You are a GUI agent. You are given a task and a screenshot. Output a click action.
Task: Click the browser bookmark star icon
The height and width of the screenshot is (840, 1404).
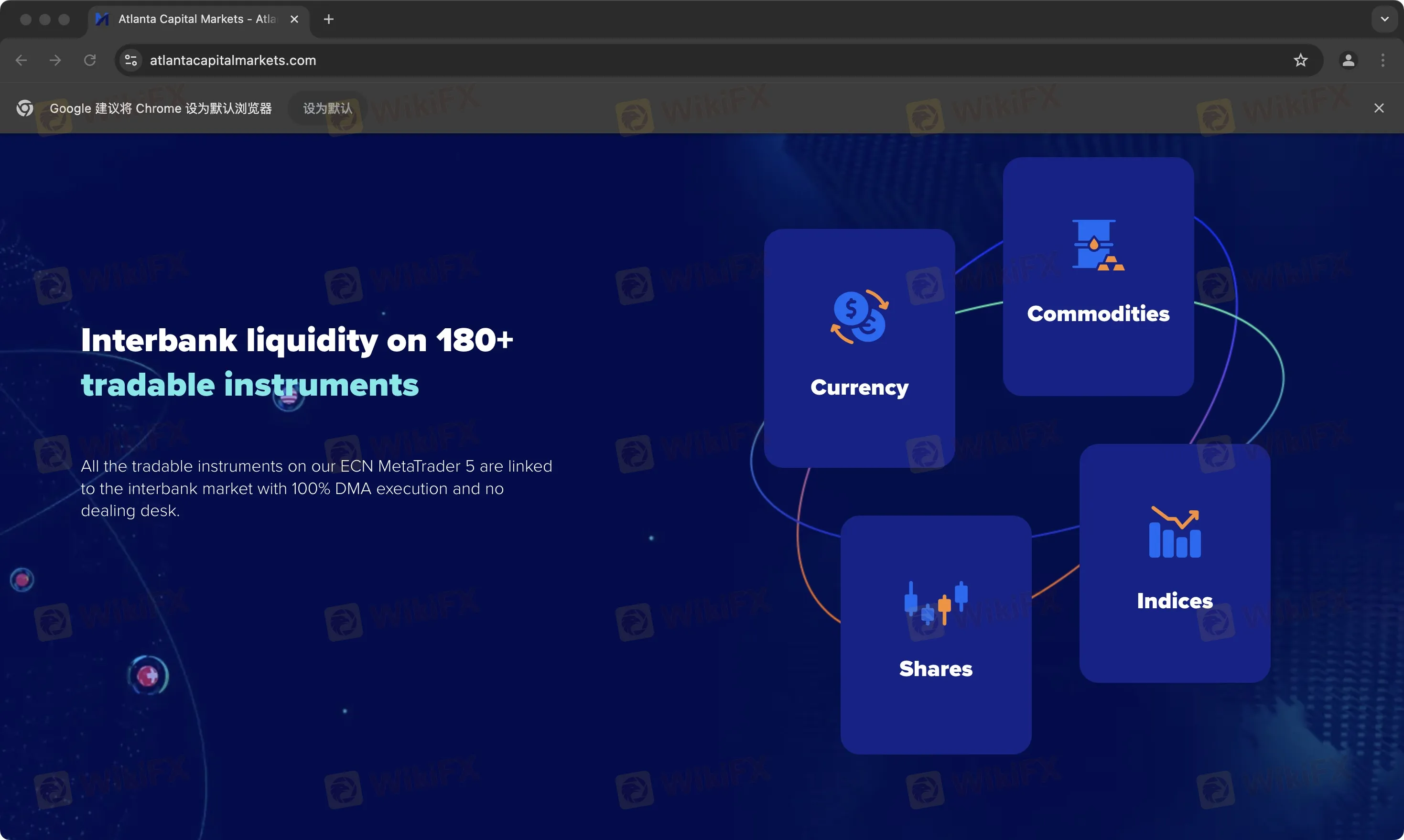point(1300,60)
